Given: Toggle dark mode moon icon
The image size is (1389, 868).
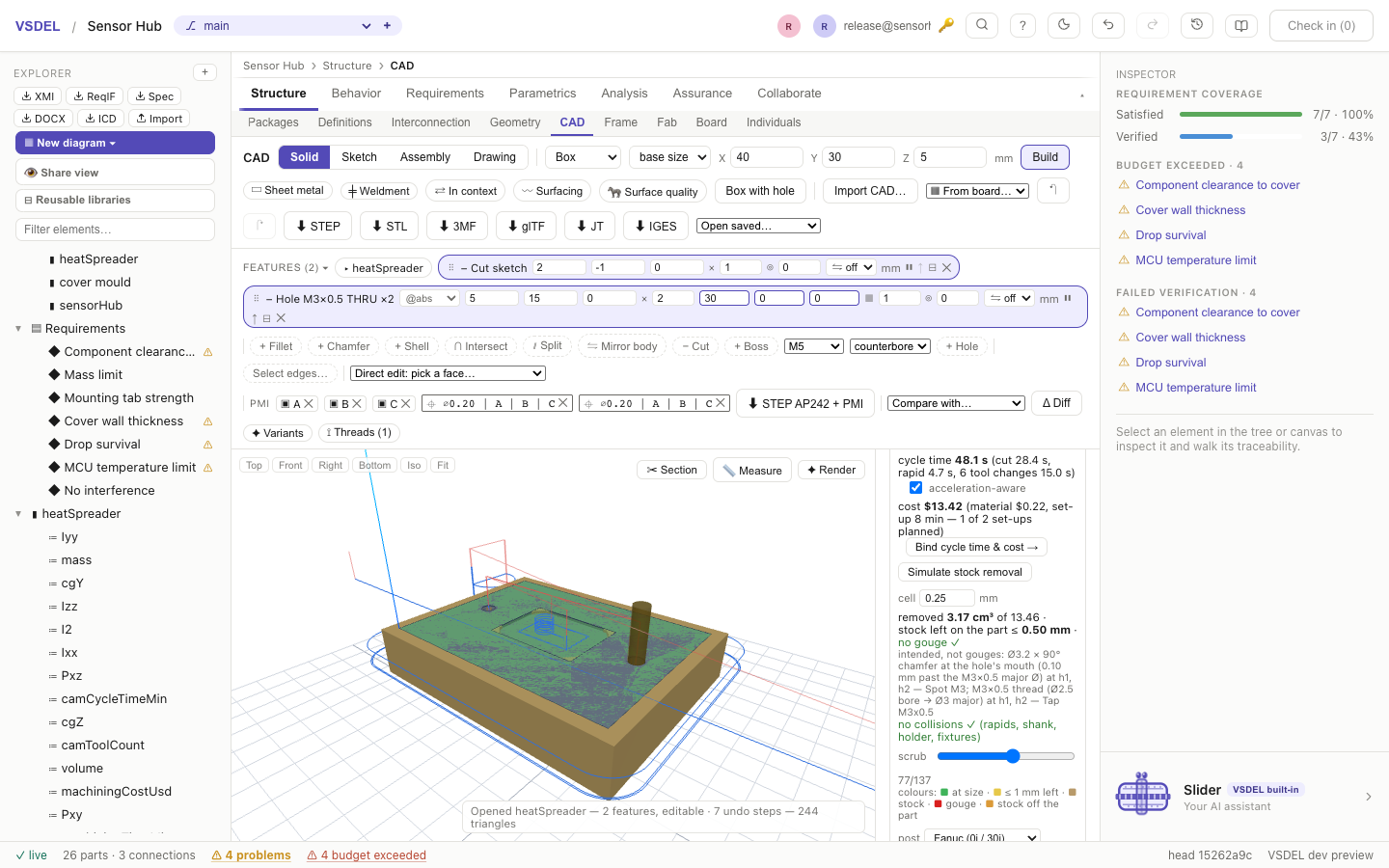Looking at the screenshot, I should [x=1064, y=26].
